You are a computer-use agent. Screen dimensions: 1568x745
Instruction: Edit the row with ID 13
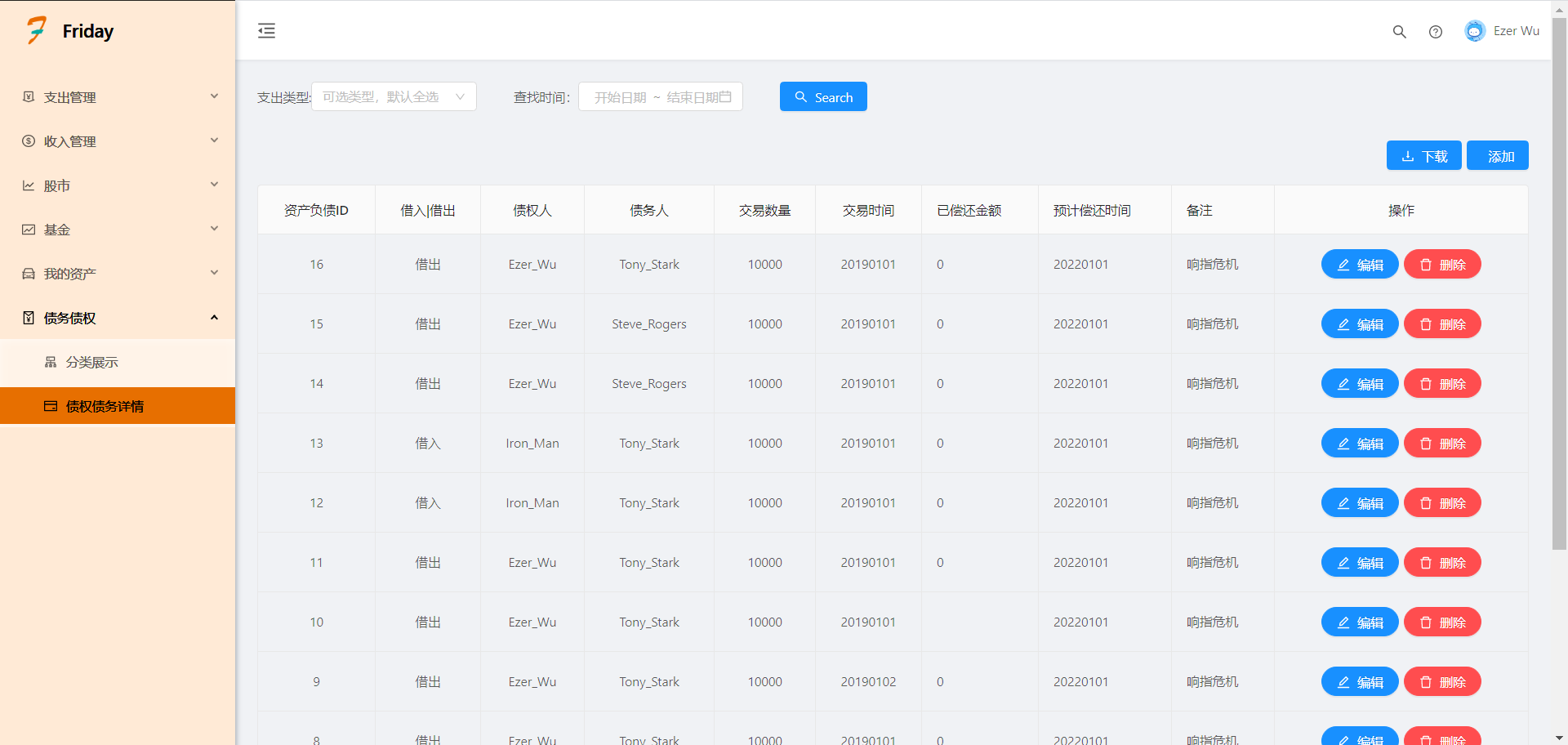(x=1360, y=443)
